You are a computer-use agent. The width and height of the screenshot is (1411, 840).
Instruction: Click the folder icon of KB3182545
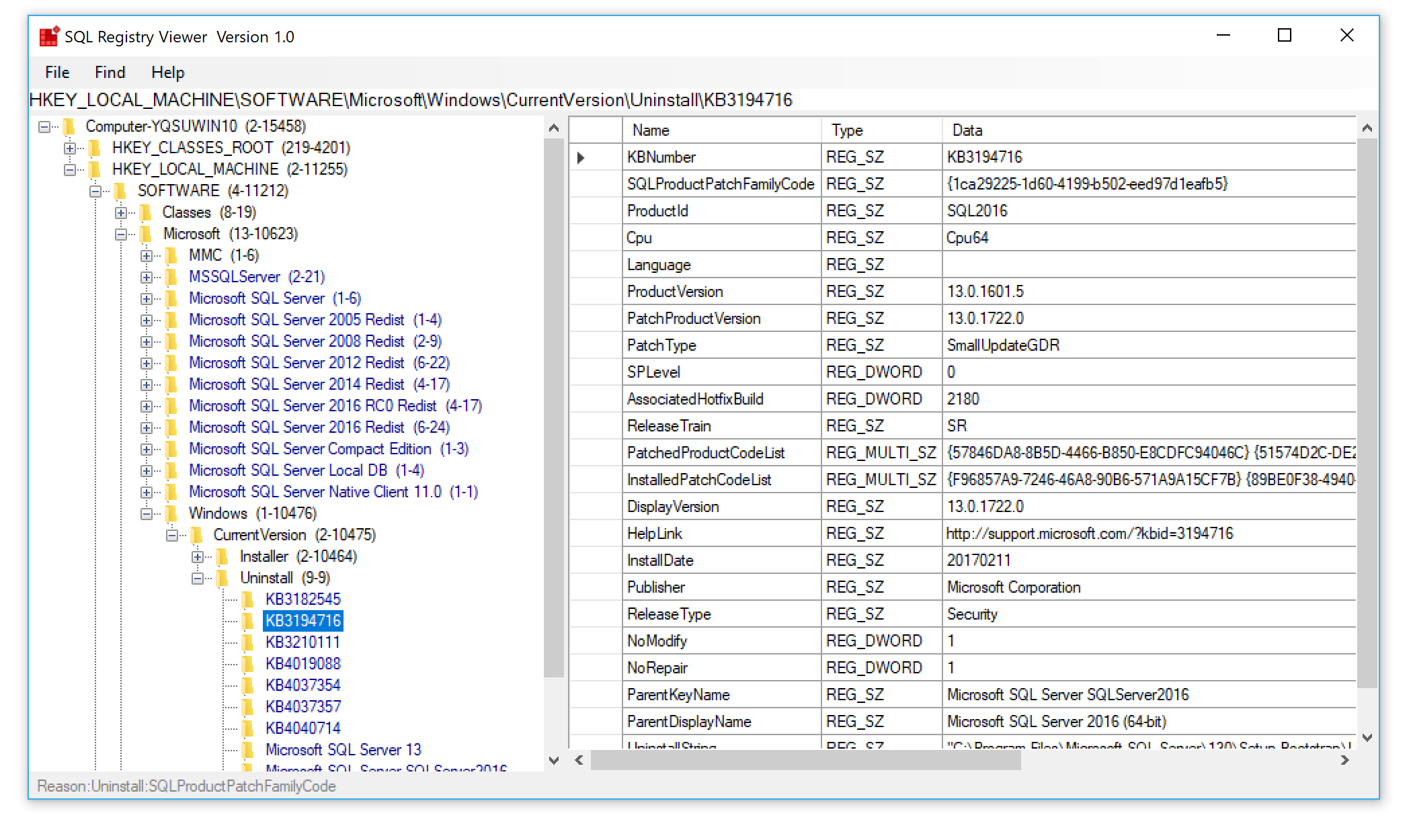point(248,599)
